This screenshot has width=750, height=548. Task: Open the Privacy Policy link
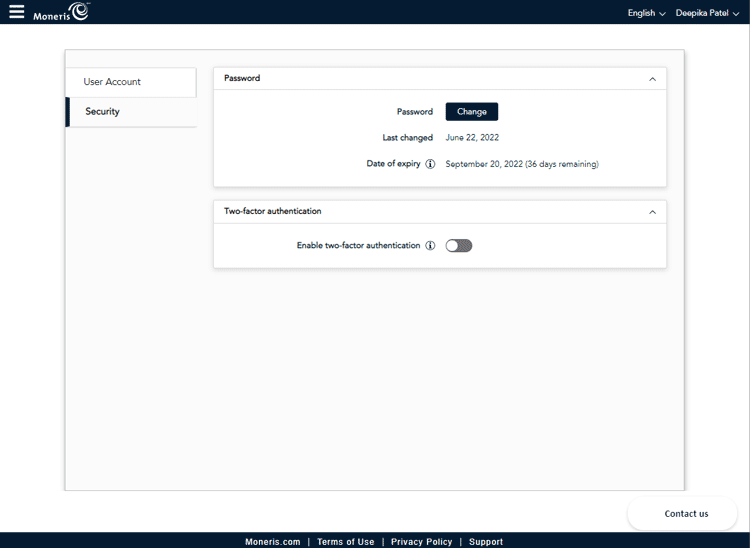tap(421, 542)
